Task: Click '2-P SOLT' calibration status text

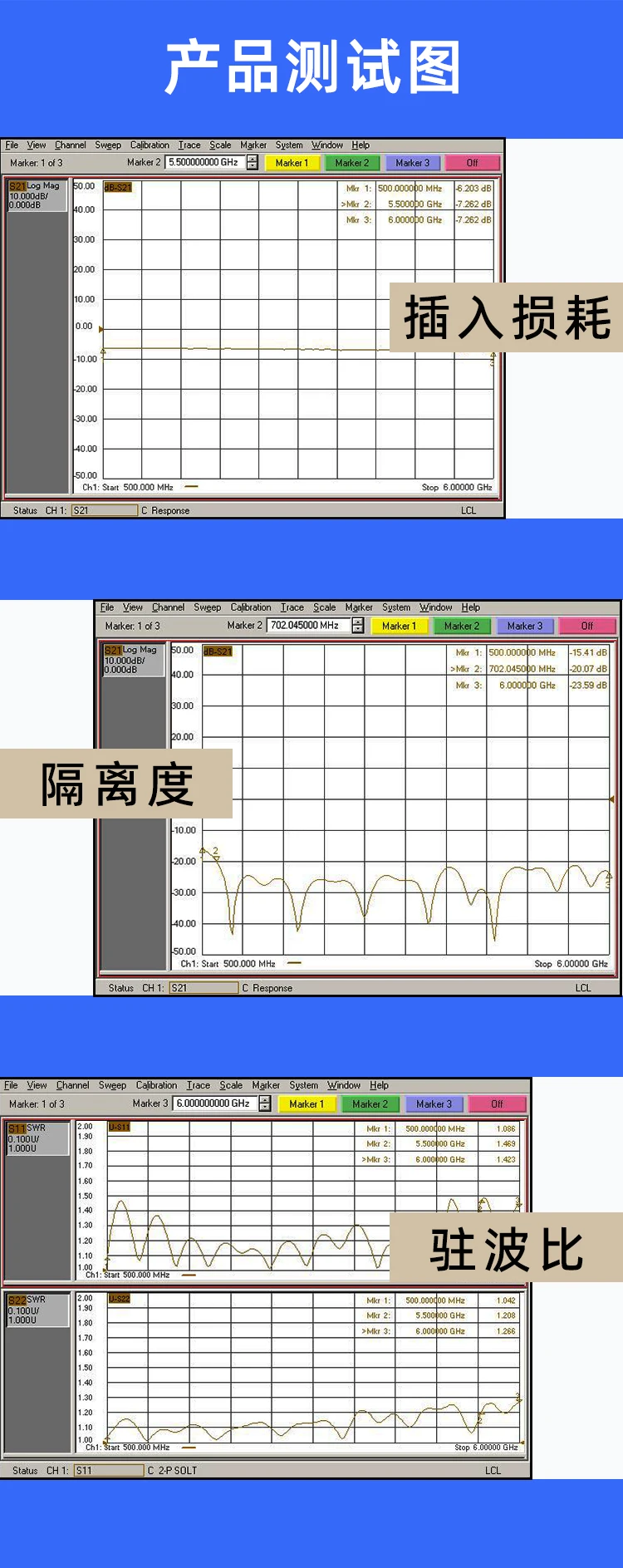Action: click(x=178, y=1470)
